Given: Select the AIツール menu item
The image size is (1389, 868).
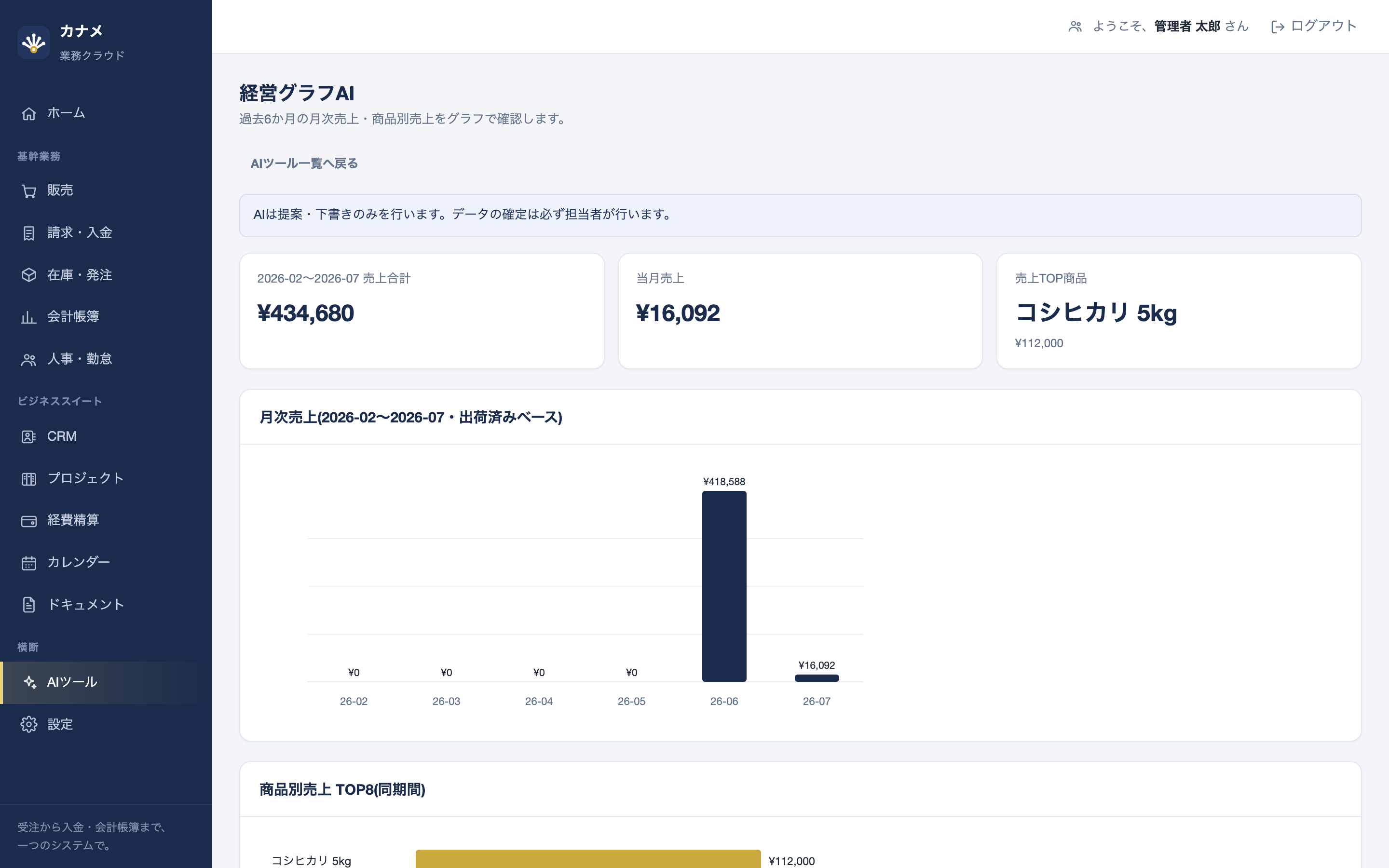Looking at the screenshot, I should click(x=106, y=682).
